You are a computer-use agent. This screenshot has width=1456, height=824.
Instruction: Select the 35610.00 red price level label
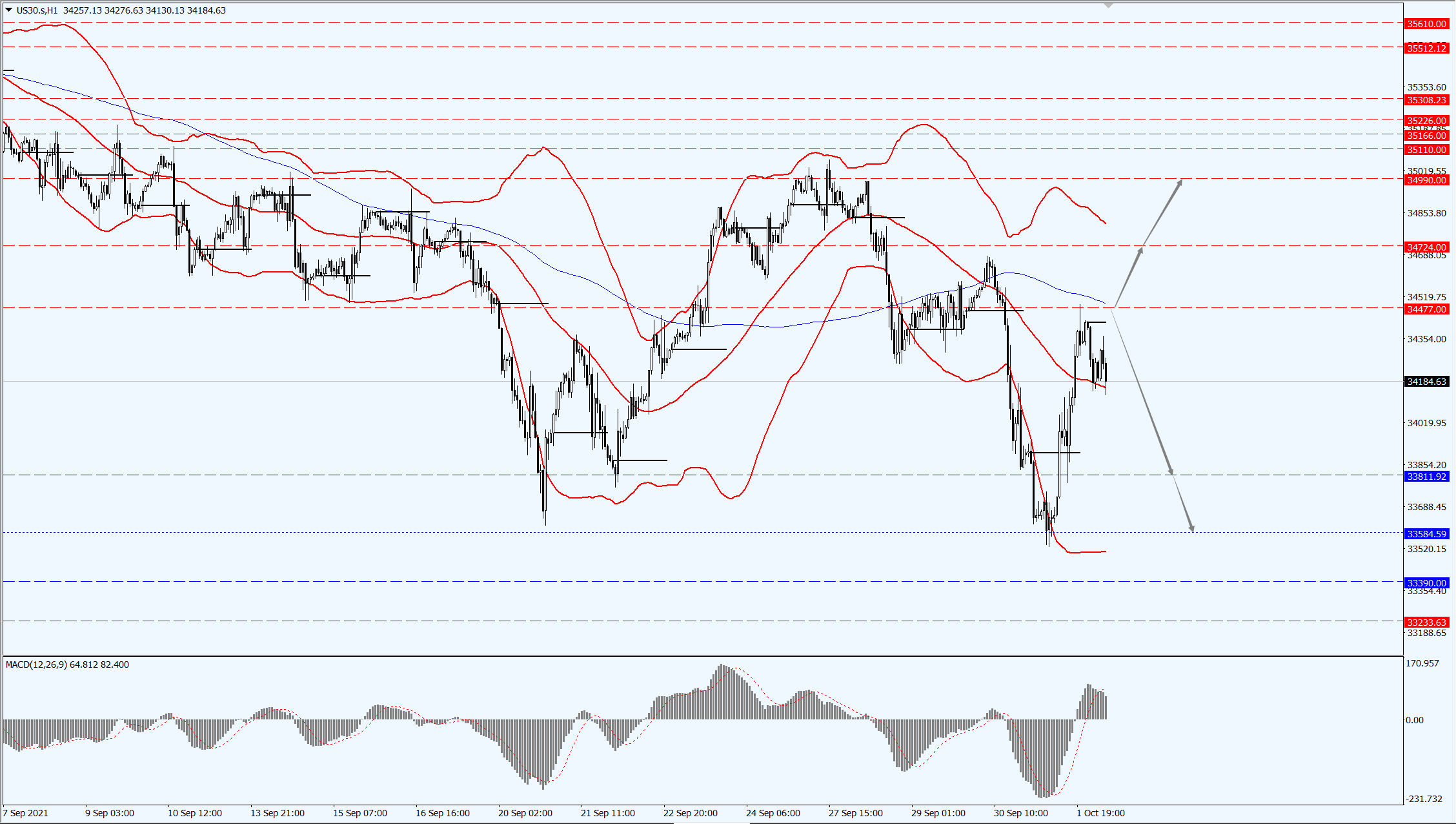1427,24
